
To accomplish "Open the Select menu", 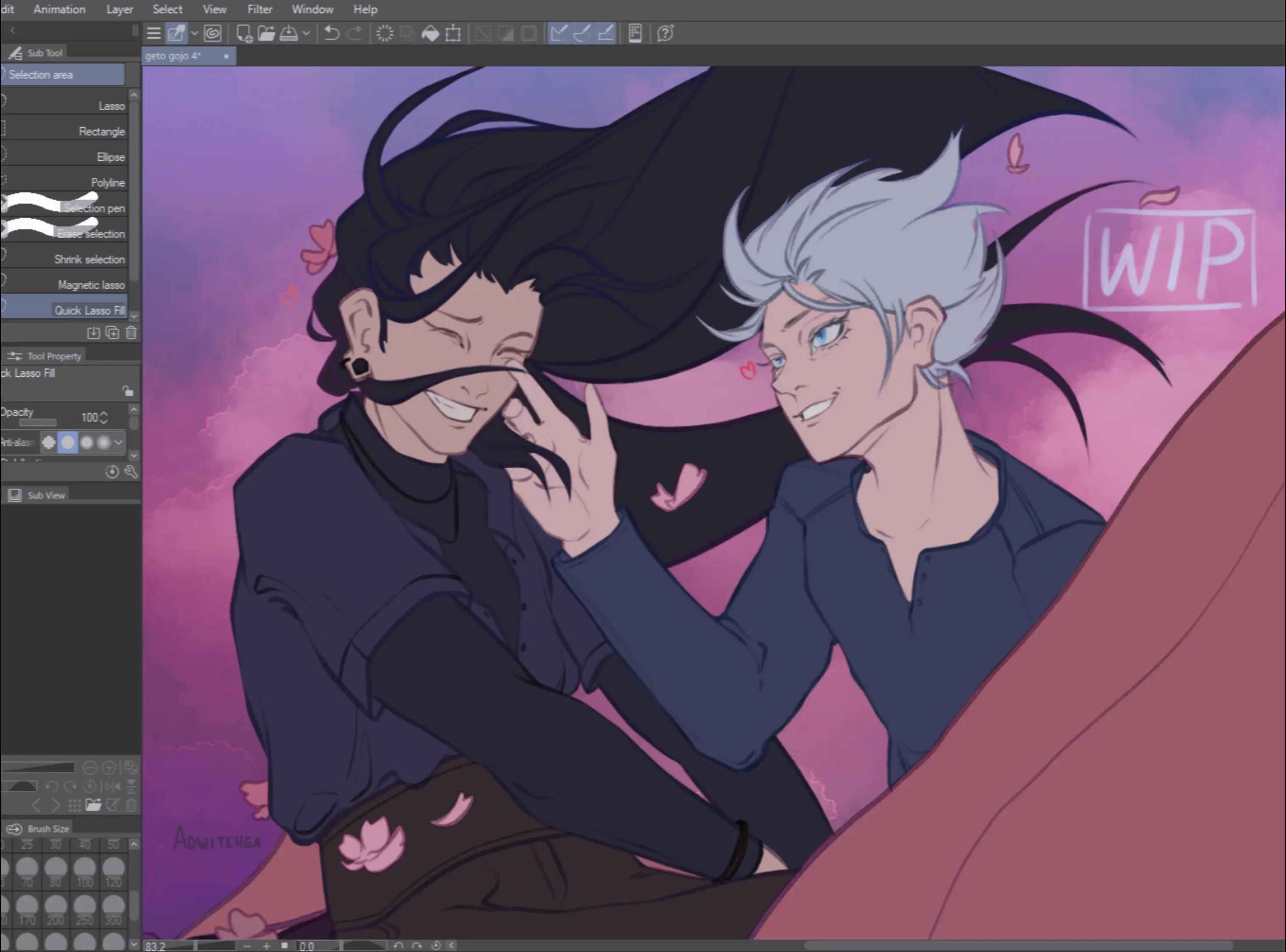I will [168, 9].
